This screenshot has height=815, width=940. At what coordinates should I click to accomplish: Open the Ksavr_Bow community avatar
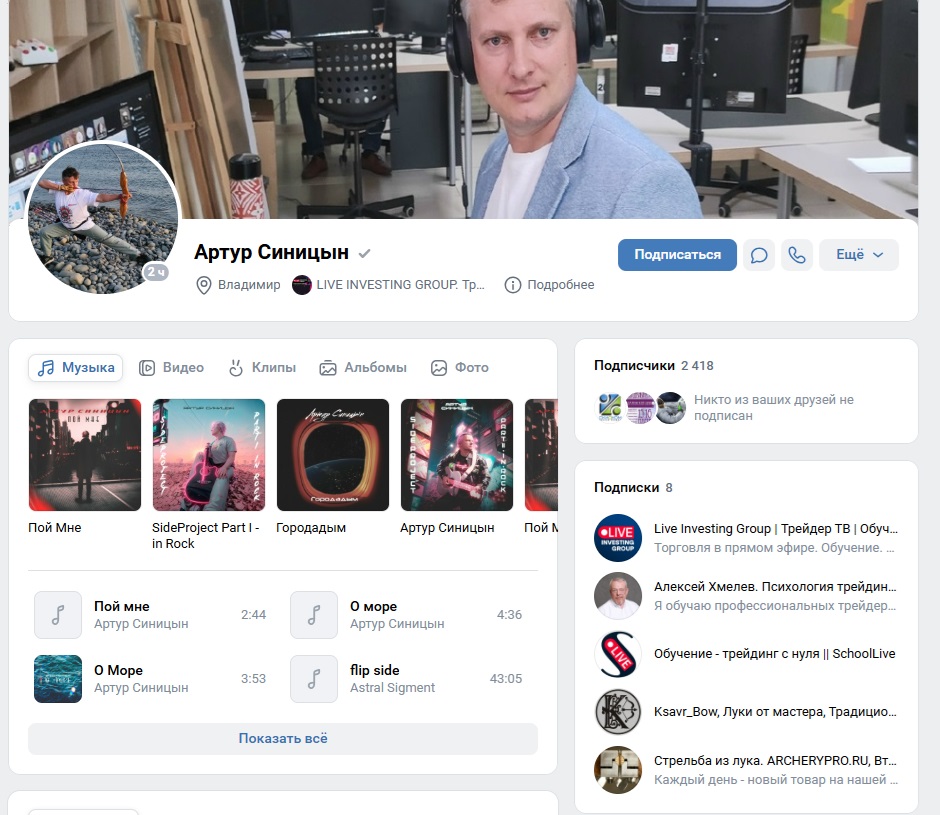click(x=617, y=712)
